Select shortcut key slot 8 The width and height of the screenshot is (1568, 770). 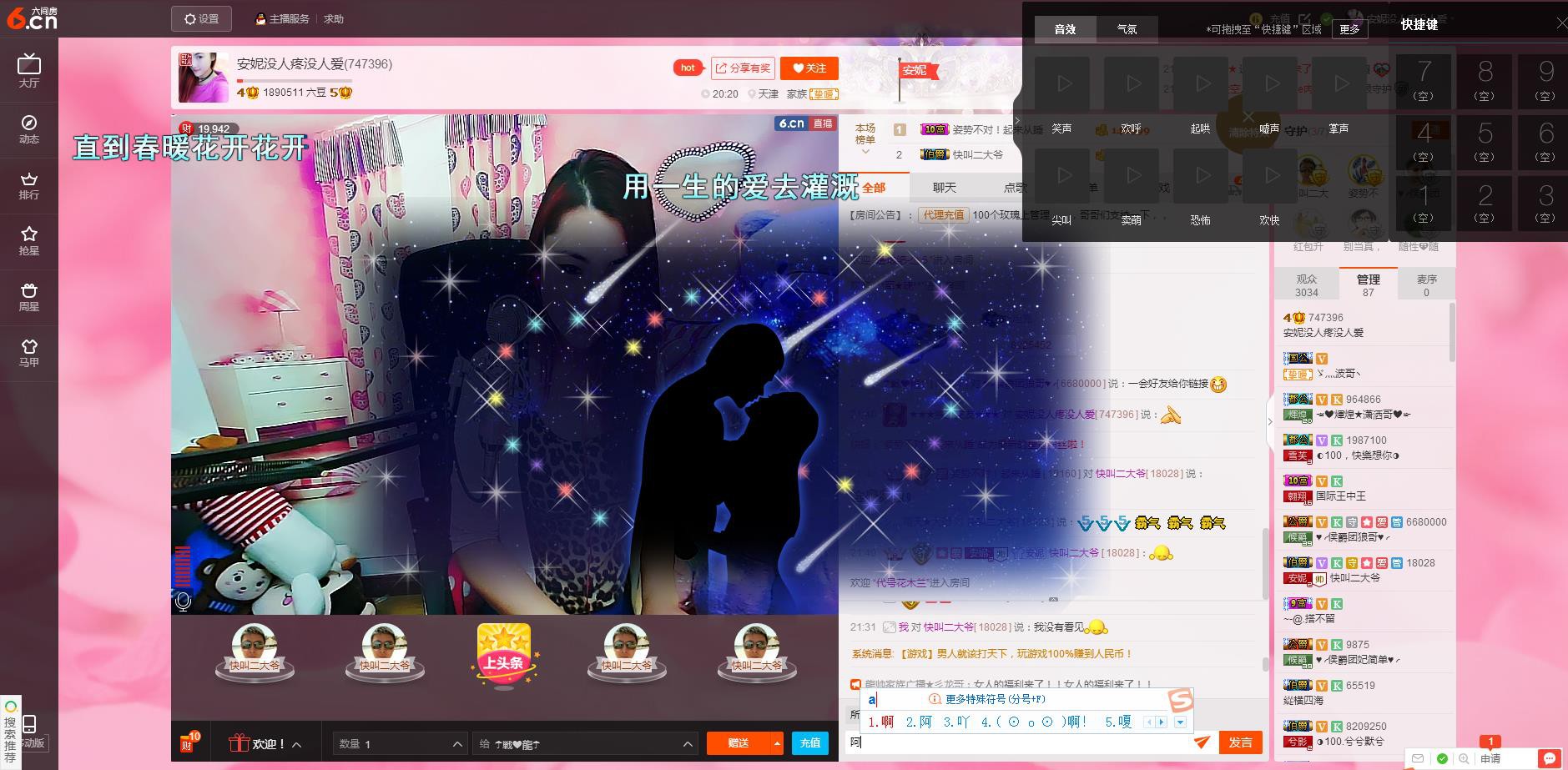[1485, 81]
